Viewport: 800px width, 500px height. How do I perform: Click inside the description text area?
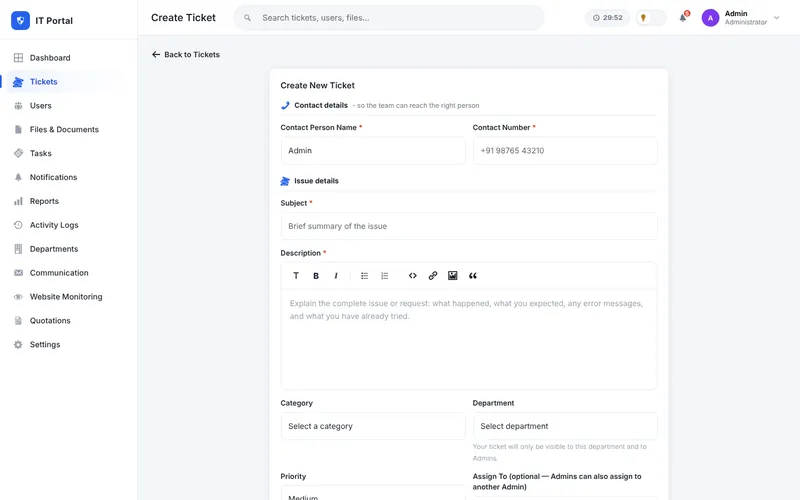[x=469, y=339]
